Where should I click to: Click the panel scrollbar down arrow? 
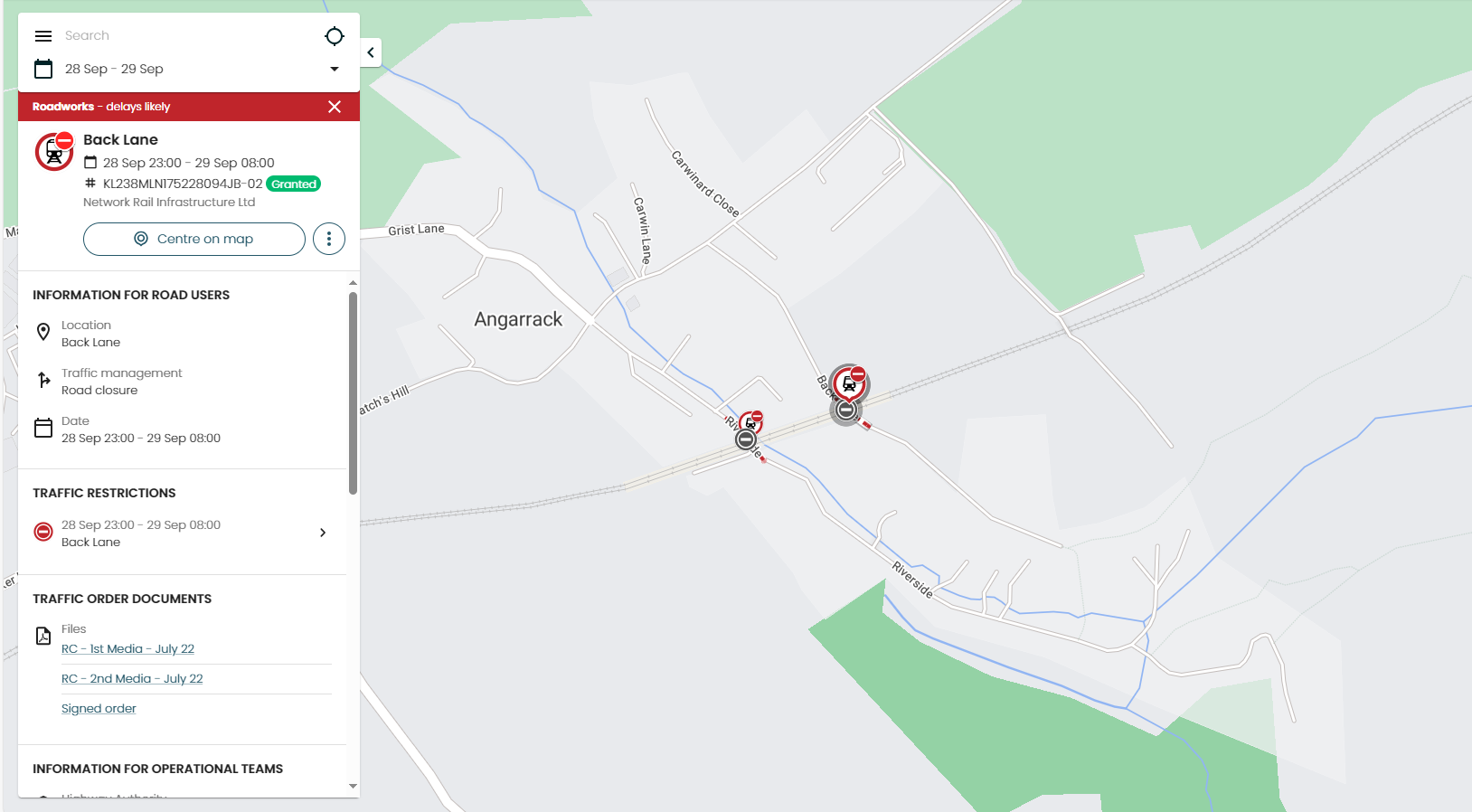353,787
